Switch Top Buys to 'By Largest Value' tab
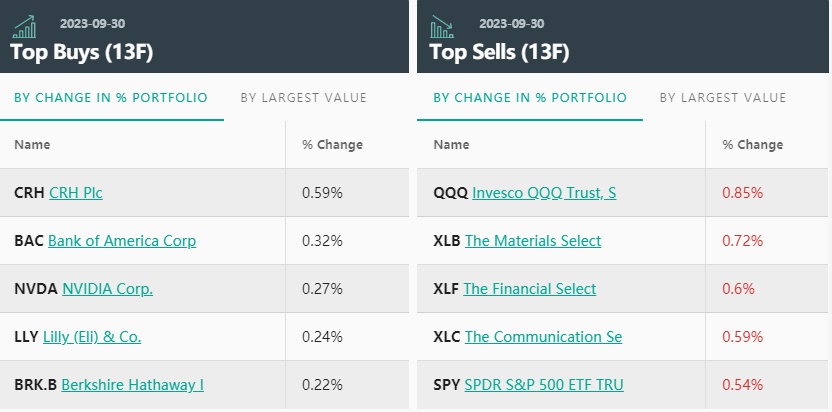Viewport: 832px width, 412px height. 303,98
